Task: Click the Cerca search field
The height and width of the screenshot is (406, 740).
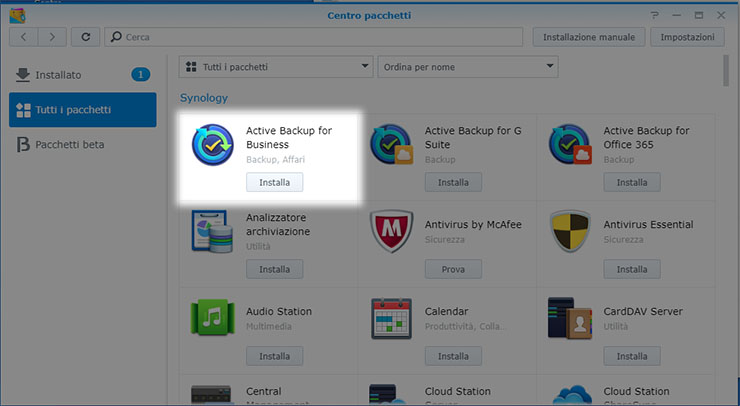Action: (x=315, y=37)
